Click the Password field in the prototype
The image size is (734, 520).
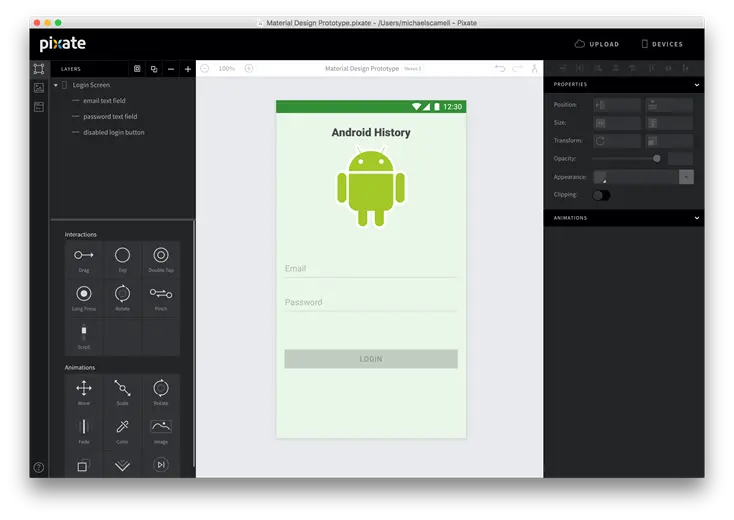click(371, 303)
